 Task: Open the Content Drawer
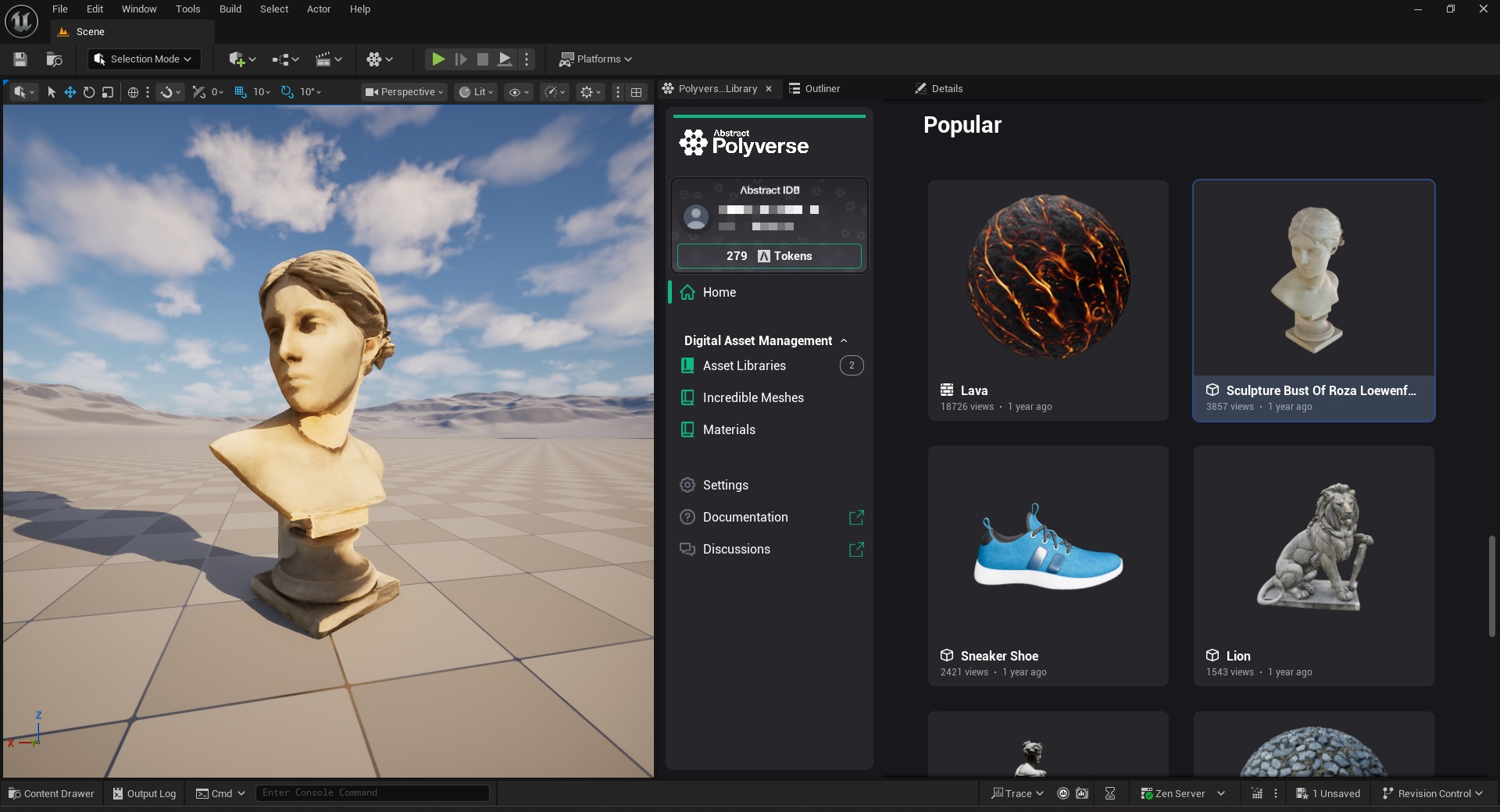51,793
